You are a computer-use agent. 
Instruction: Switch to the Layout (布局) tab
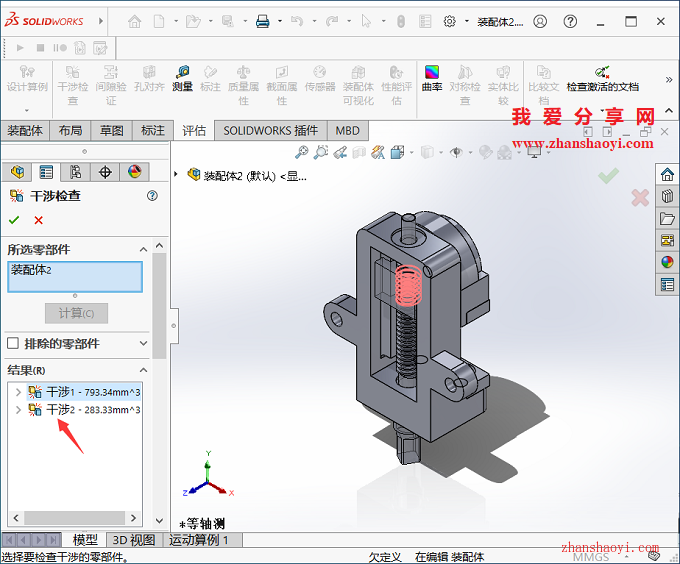pos(70,130)
